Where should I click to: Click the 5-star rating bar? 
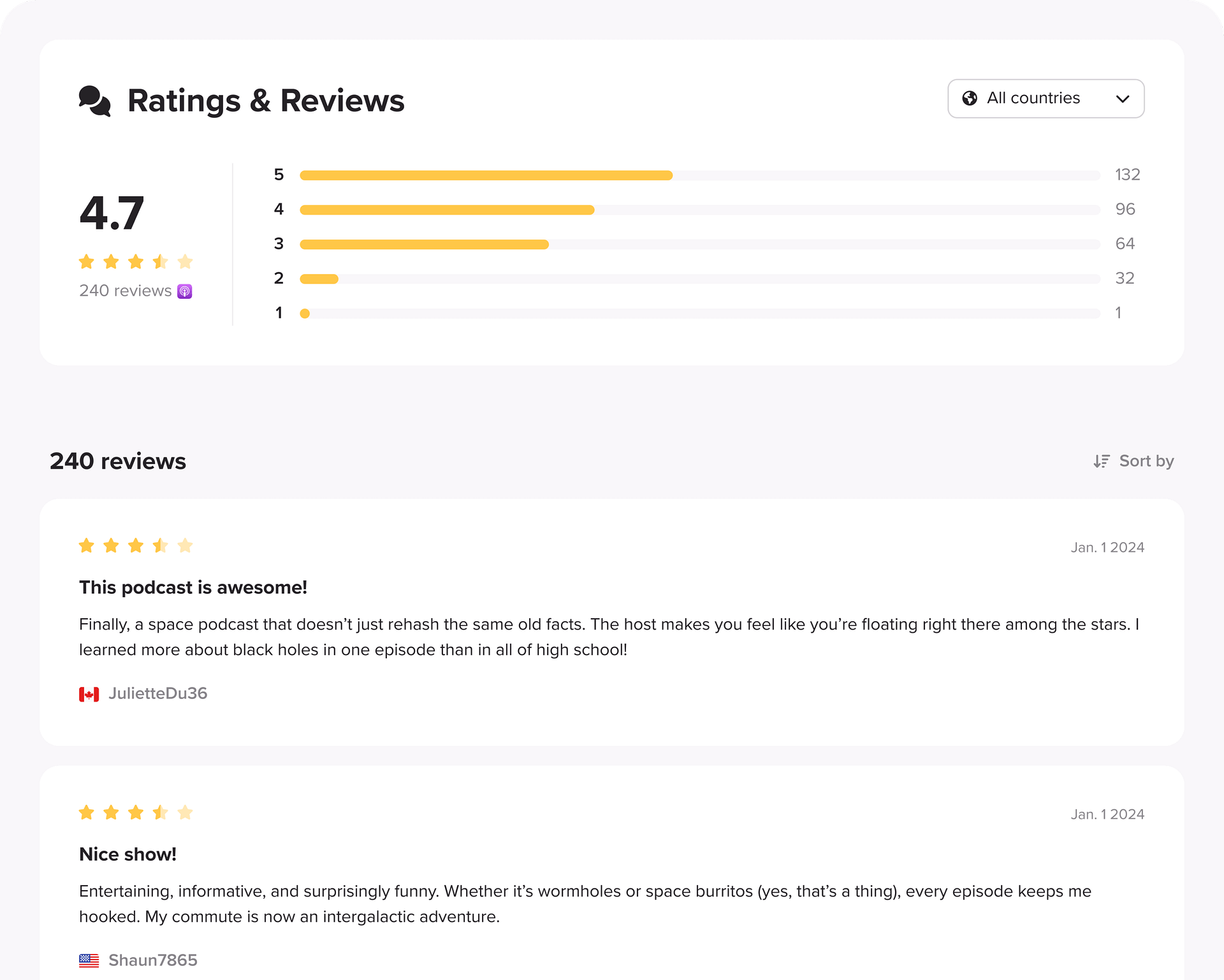coord(699,175)
